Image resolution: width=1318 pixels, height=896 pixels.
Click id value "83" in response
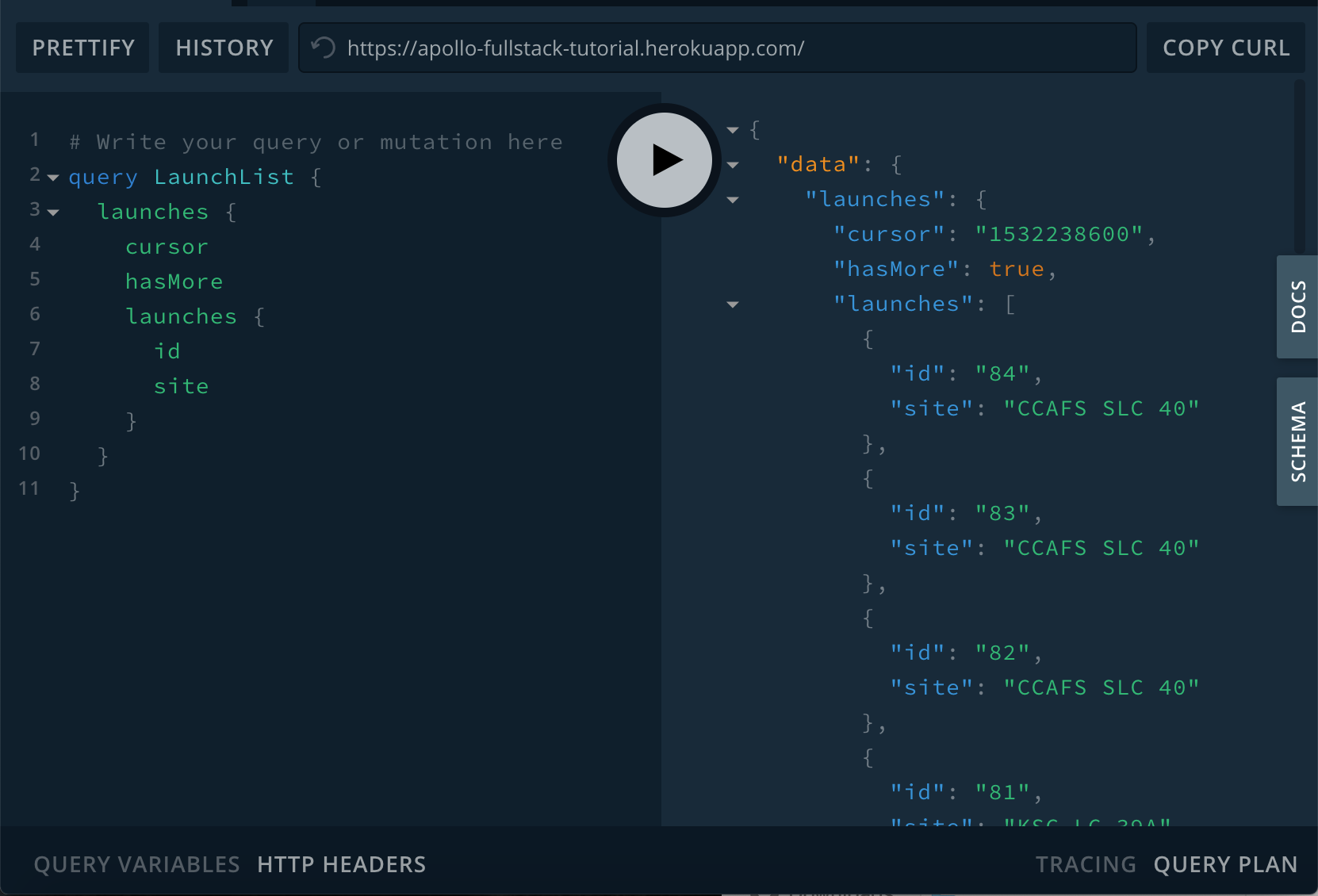[x=1002, y=513]
